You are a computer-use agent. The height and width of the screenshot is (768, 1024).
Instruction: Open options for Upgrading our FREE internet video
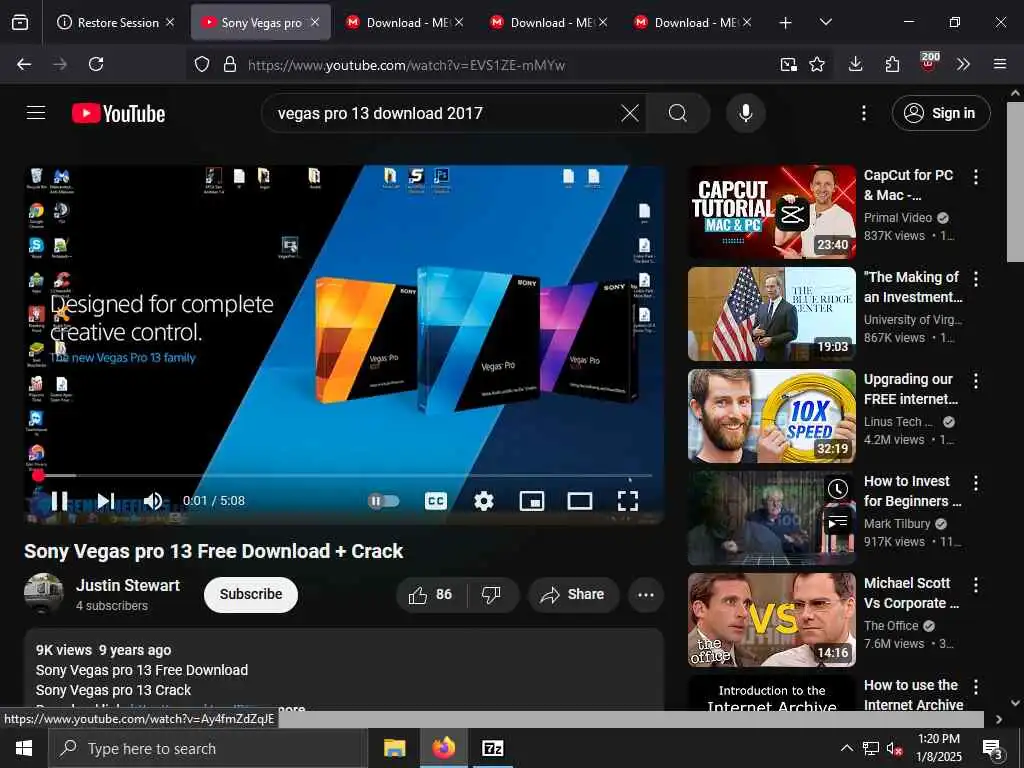[x=976, y=381]
